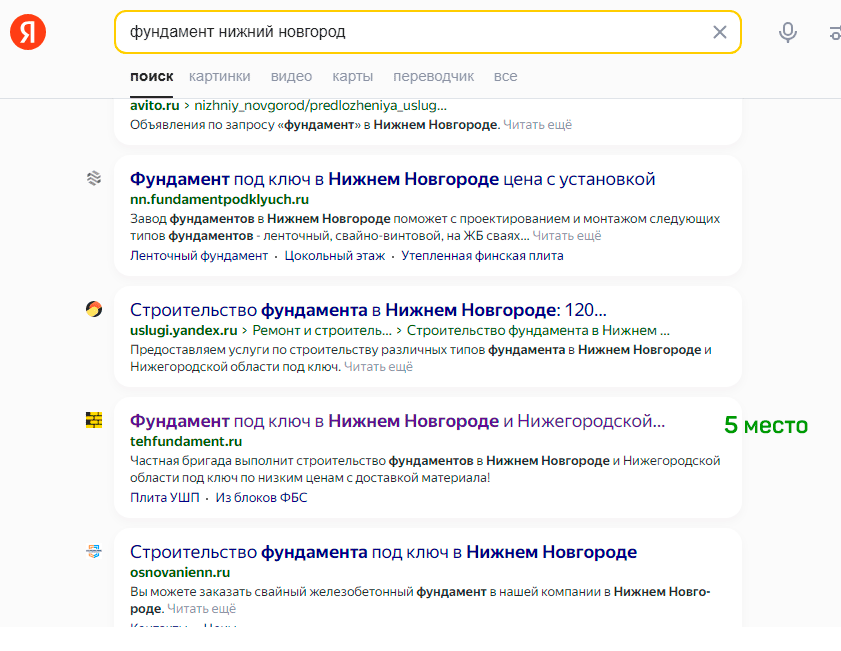Expand Читать ещё in uslugi.yandex.ru snippet

click(378, 367)
